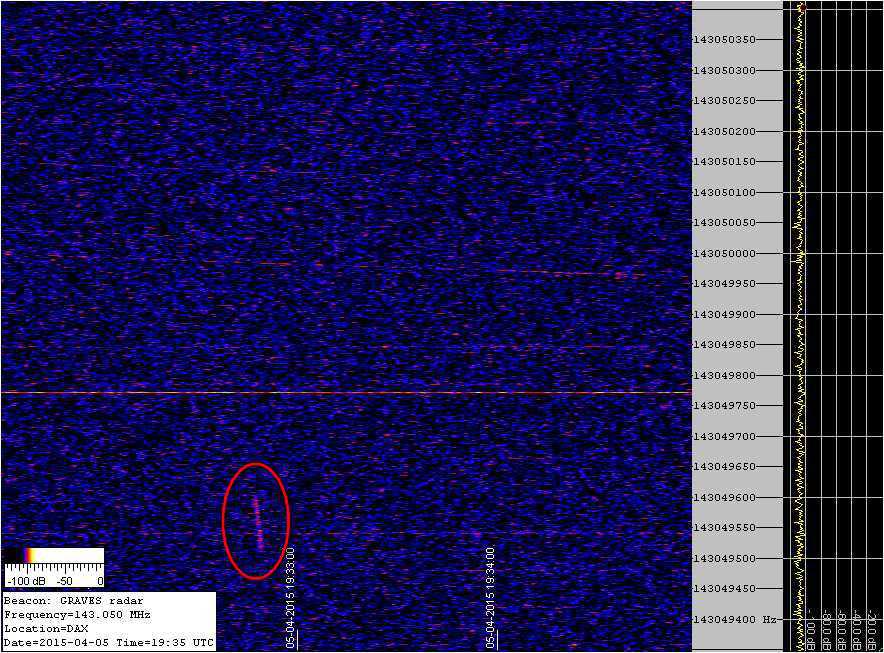Click the 143050100 frequency axis label
Screen dimensions: 884x653
(x=724, y=192)
